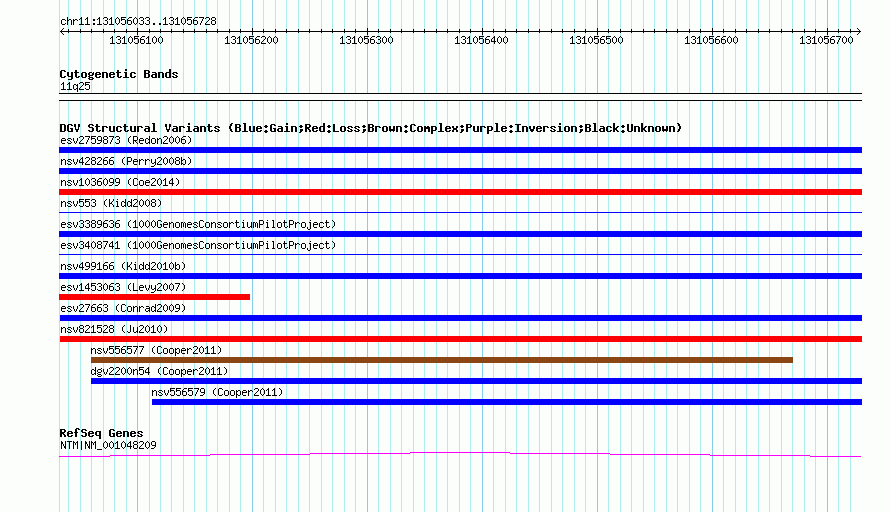This screenshot has width=890, height=512.
Task: Click the right arrow of the coordinate ruler
Action: [x=859, y=32]
